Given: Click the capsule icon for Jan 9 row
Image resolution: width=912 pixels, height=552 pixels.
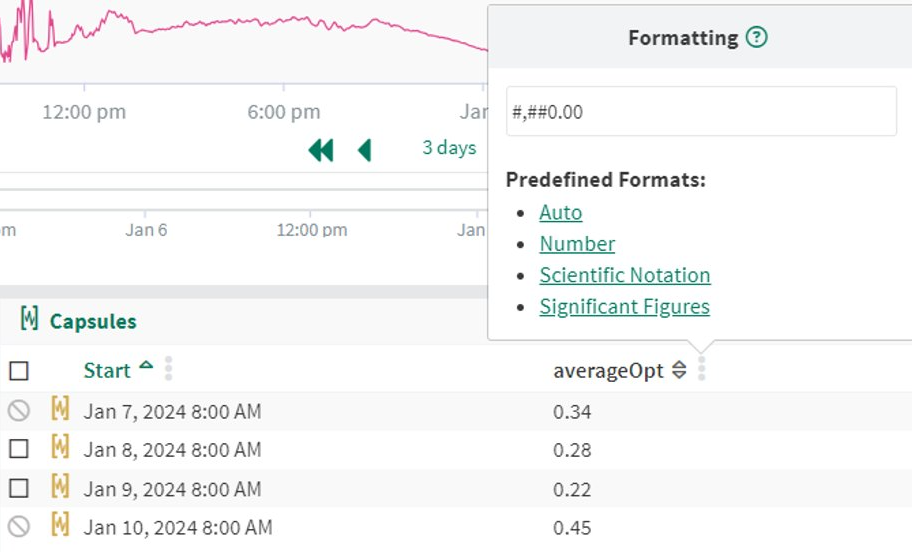Looking at the screenshot, I should [x=60, y=488].
